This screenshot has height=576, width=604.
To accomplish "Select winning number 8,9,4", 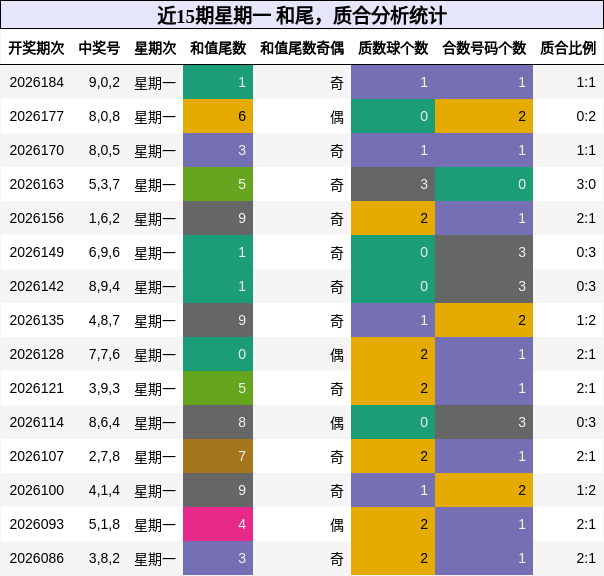I will [x=104, y=286].
